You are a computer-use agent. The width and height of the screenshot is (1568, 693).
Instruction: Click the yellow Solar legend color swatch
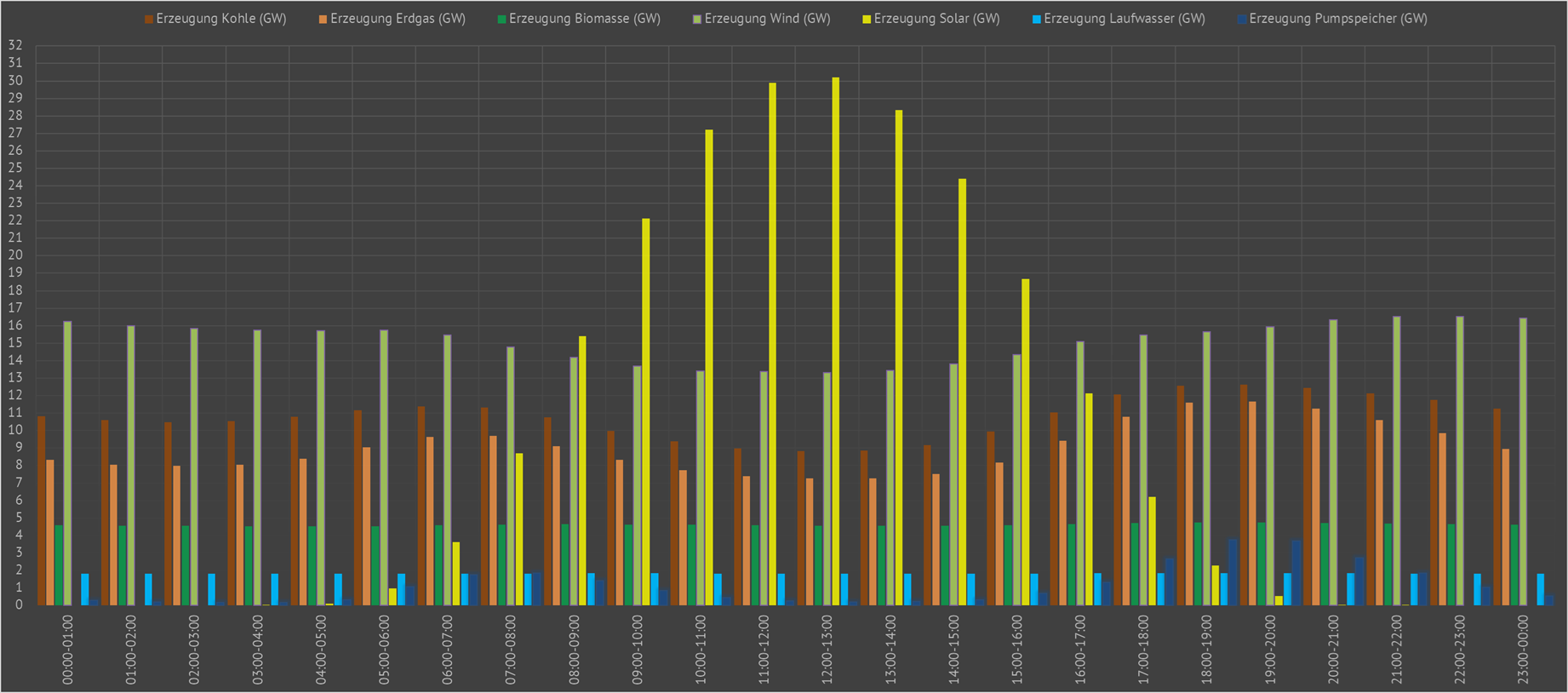[x=867, y=19]
